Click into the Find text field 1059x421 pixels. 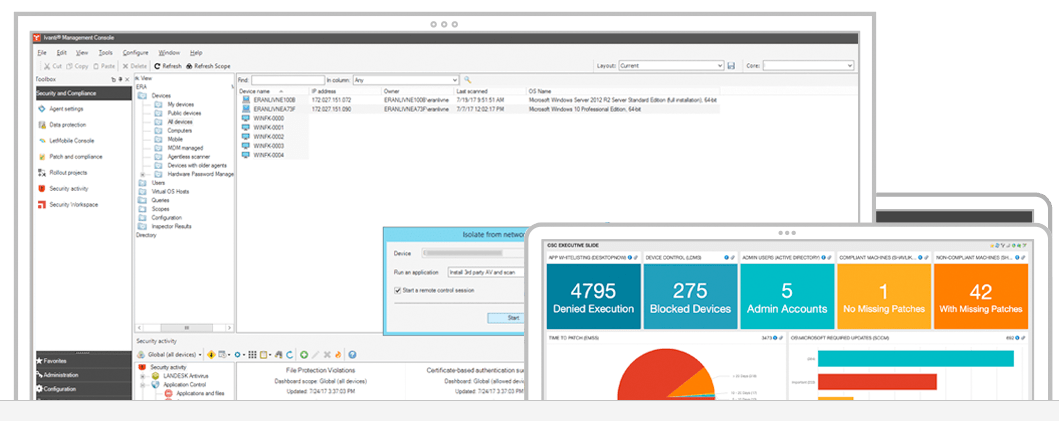pyautogui.click(x=288, y=79)
